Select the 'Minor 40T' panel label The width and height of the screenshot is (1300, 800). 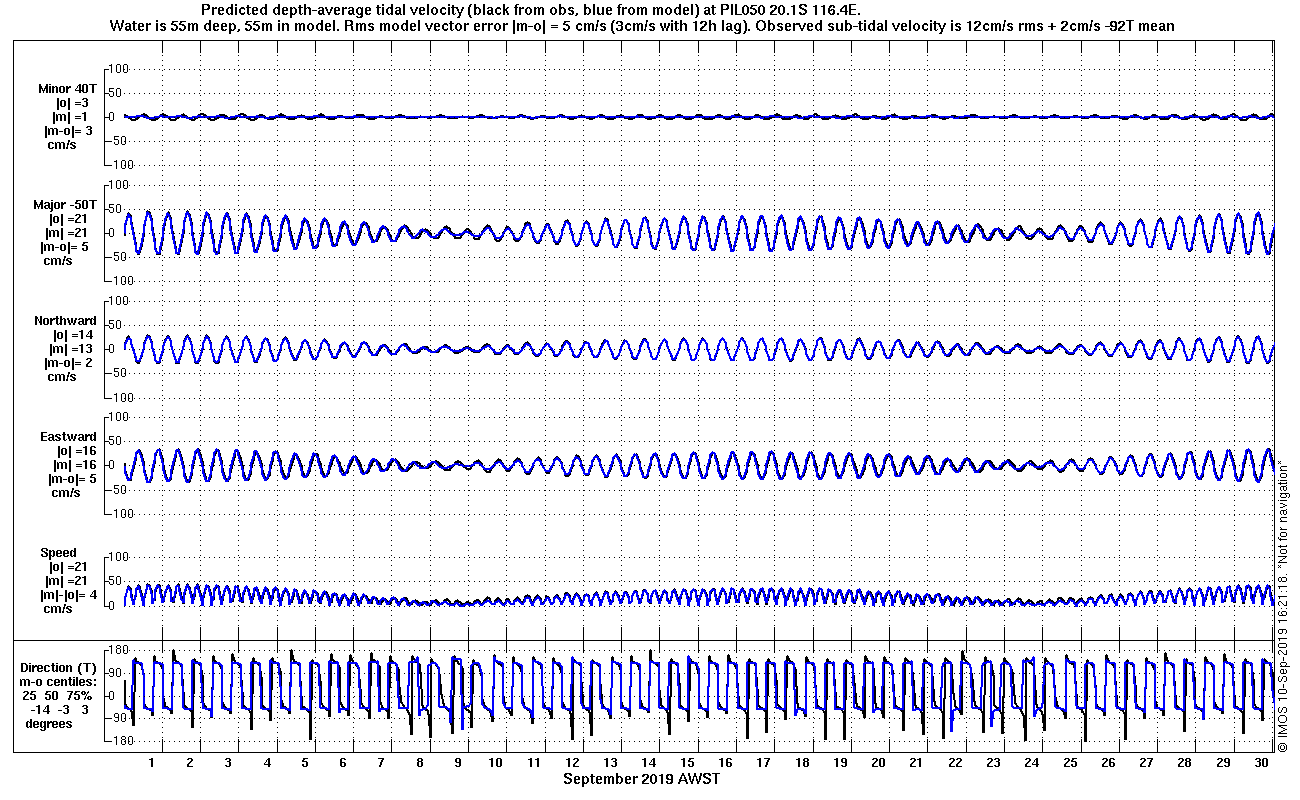pyautogui.click(x=68, y=89)
